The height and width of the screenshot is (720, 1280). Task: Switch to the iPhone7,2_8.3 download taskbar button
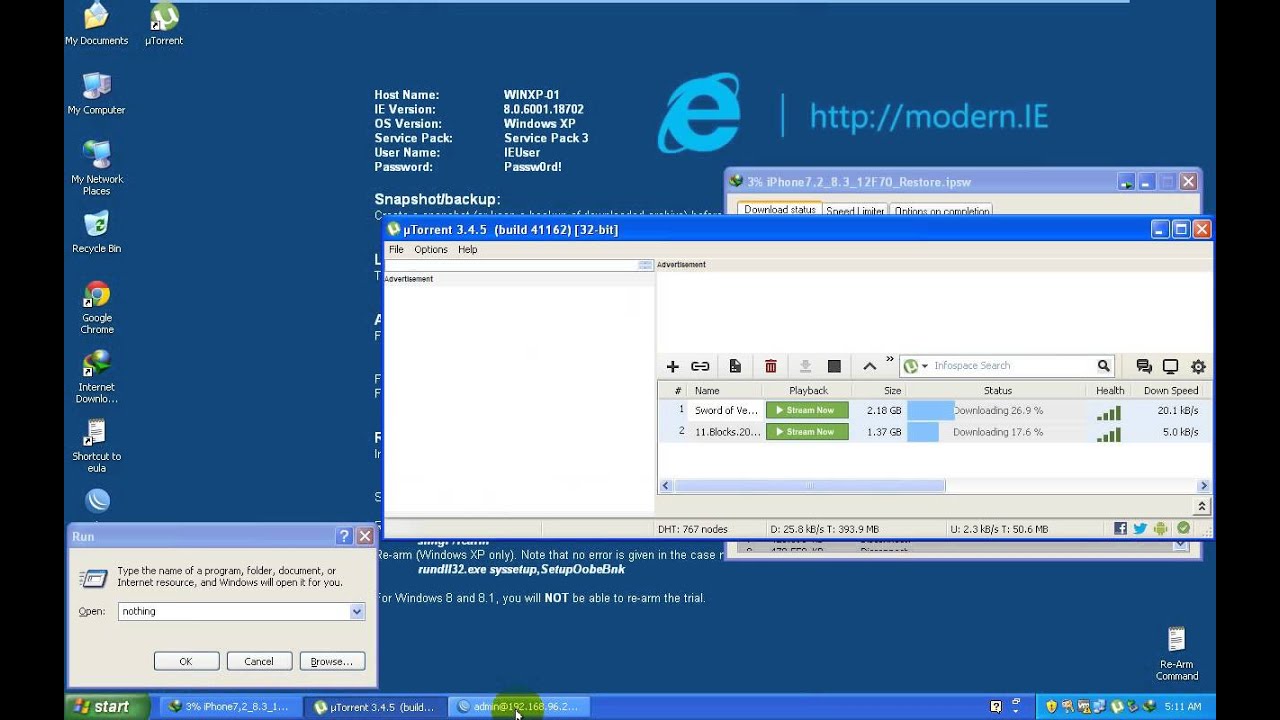point(229,707)
